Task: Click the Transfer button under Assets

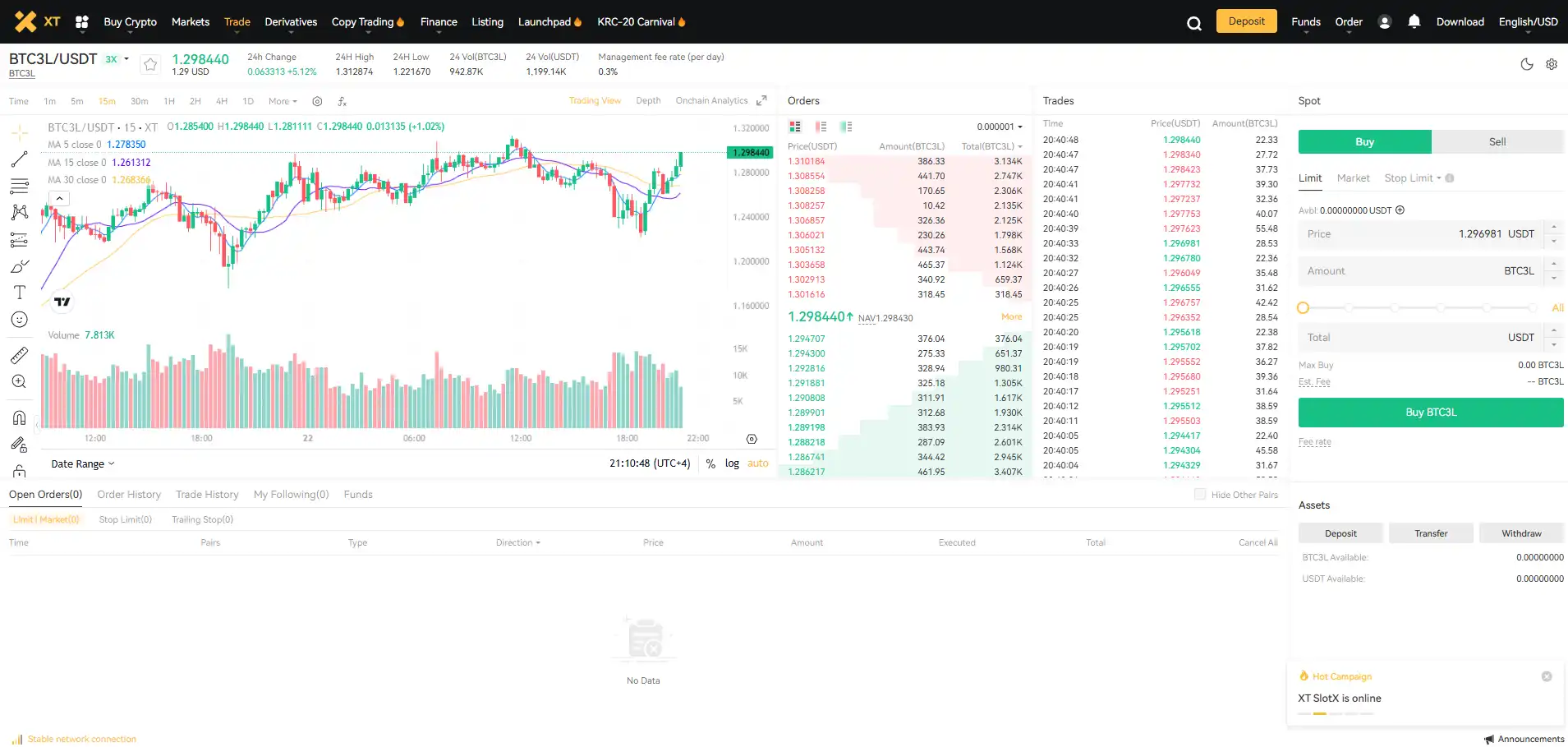Action: point(1431,533)
